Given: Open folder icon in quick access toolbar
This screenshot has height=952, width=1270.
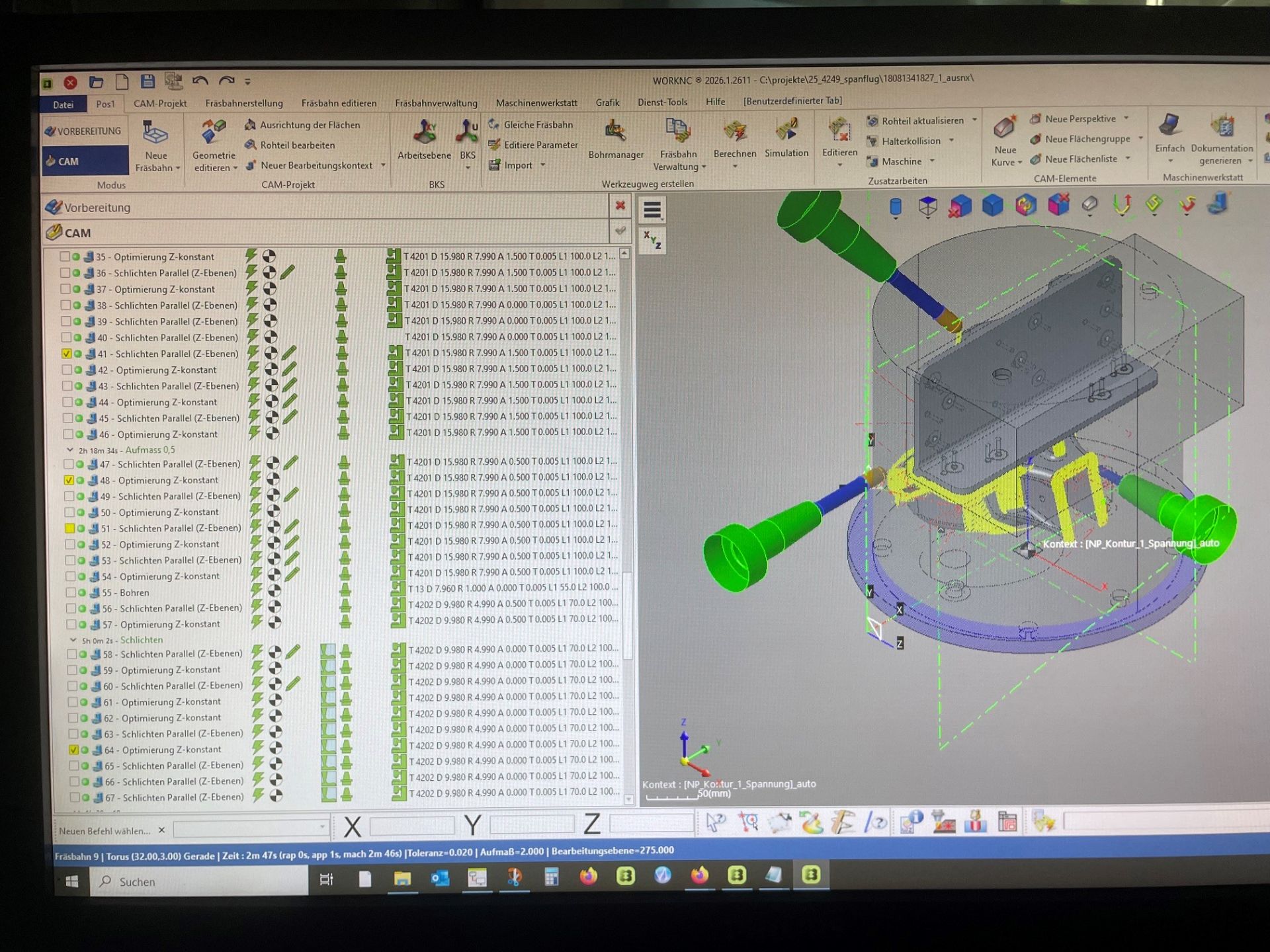Looking at the screenshot, I should [x=97, y=82].
